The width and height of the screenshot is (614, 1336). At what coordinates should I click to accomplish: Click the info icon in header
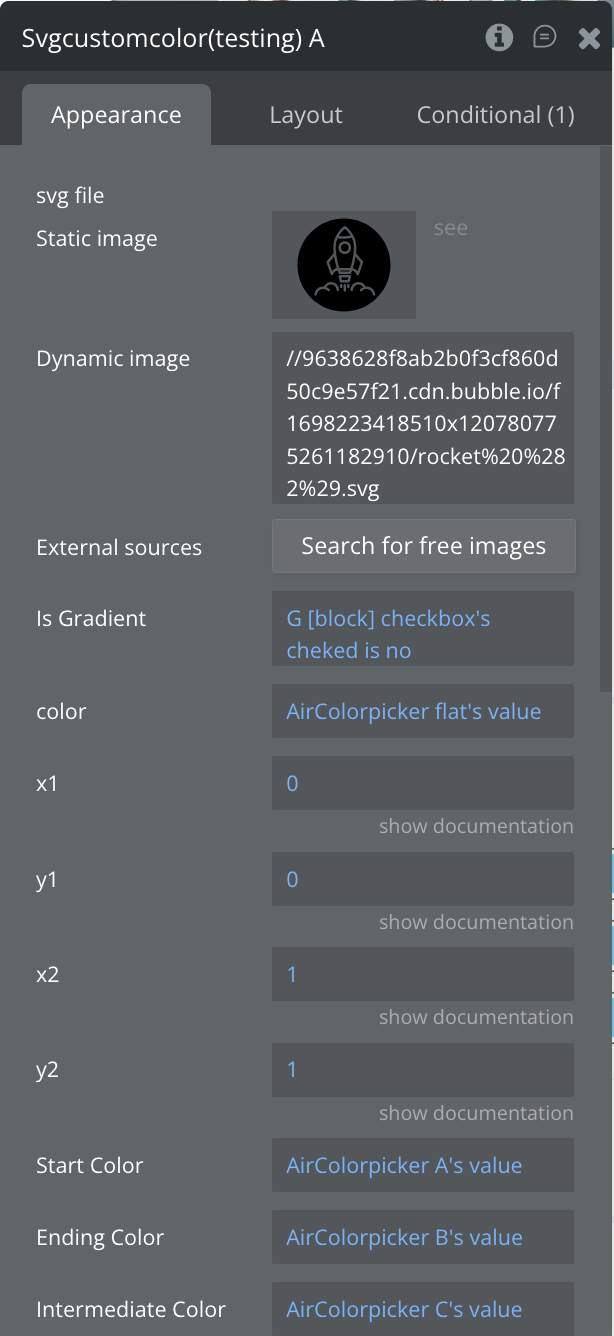(x=499, y=38)
